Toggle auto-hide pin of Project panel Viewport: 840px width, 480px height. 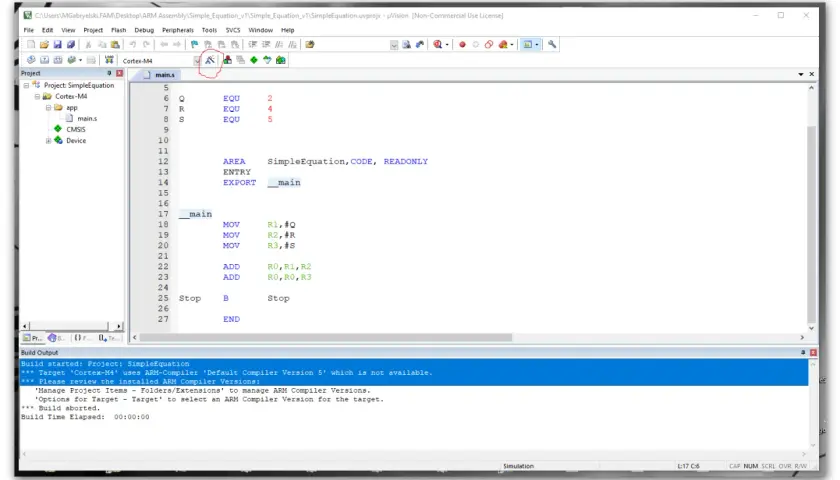(x=109, y=73)
